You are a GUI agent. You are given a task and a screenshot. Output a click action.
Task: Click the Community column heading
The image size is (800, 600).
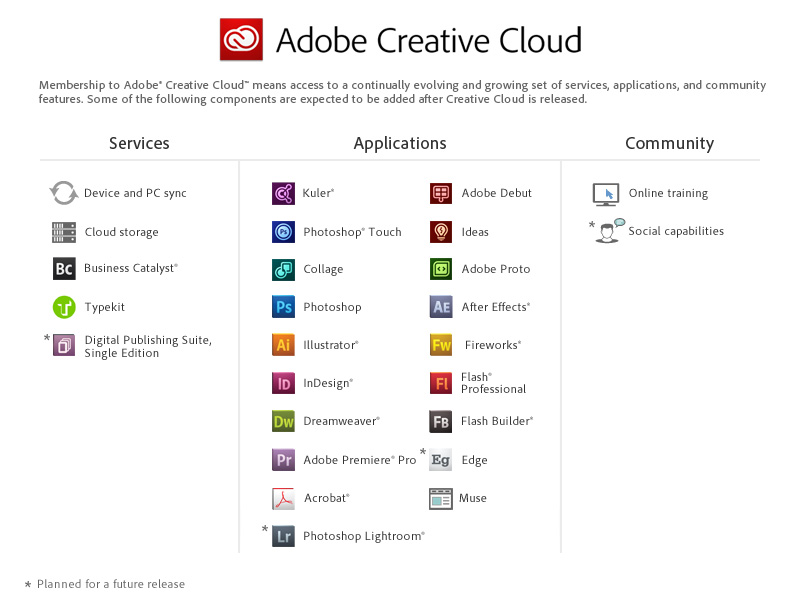click(669, 143)
